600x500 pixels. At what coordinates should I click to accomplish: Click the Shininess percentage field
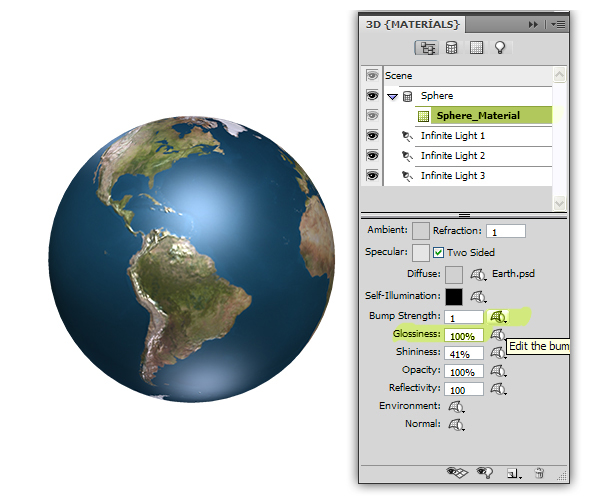coord(464,353)
